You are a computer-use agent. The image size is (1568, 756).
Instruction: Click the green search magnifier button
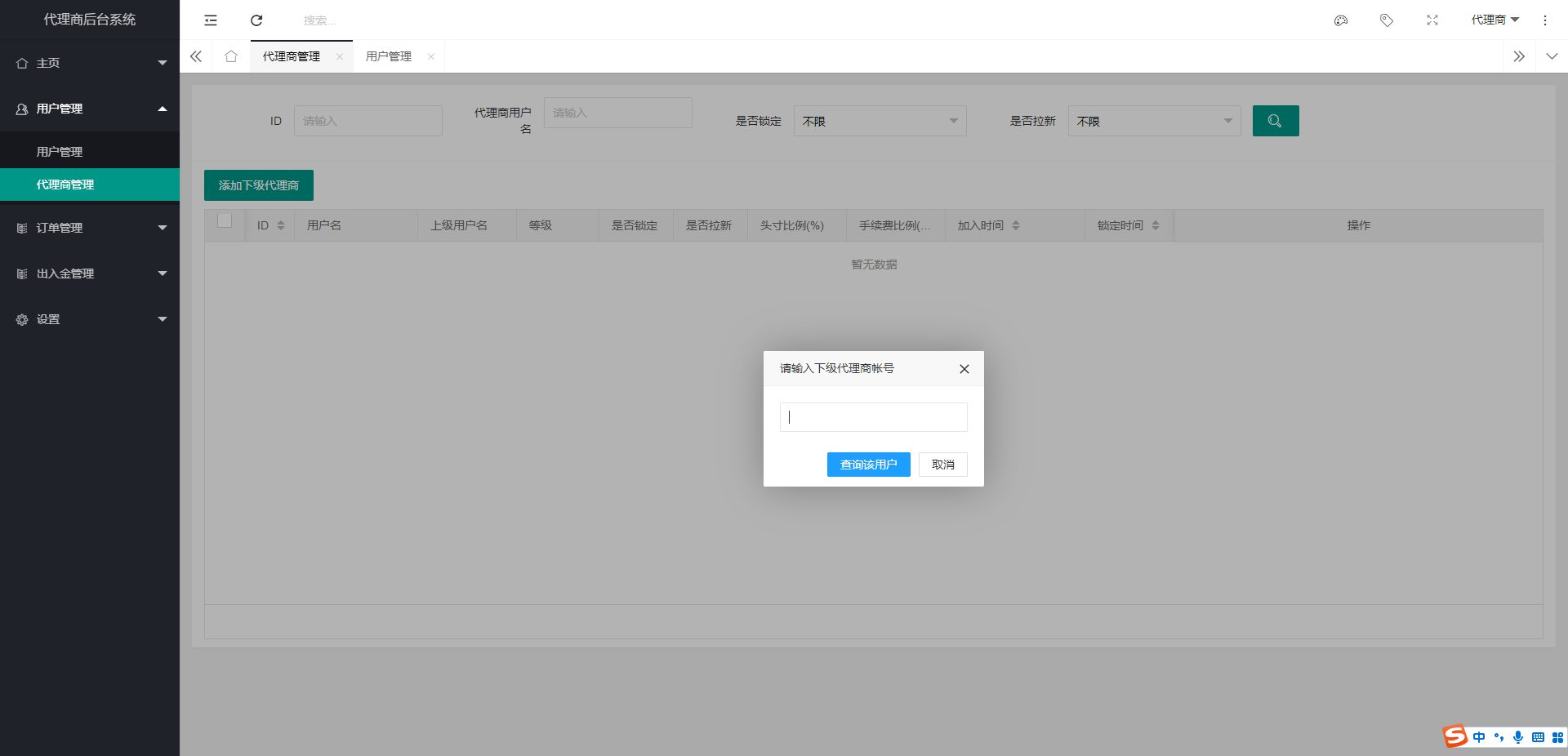(x=1275, y=121)
